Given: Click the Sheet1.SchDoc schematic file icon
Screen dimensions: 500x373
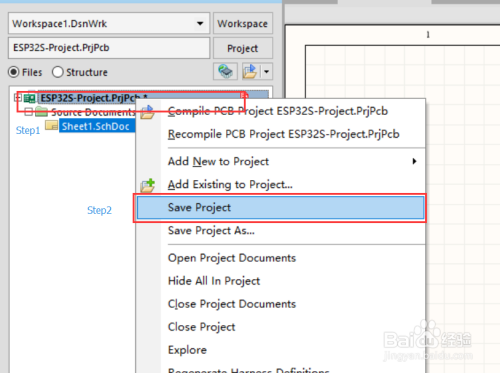Looking at the screenshot, I should (52, 125).
